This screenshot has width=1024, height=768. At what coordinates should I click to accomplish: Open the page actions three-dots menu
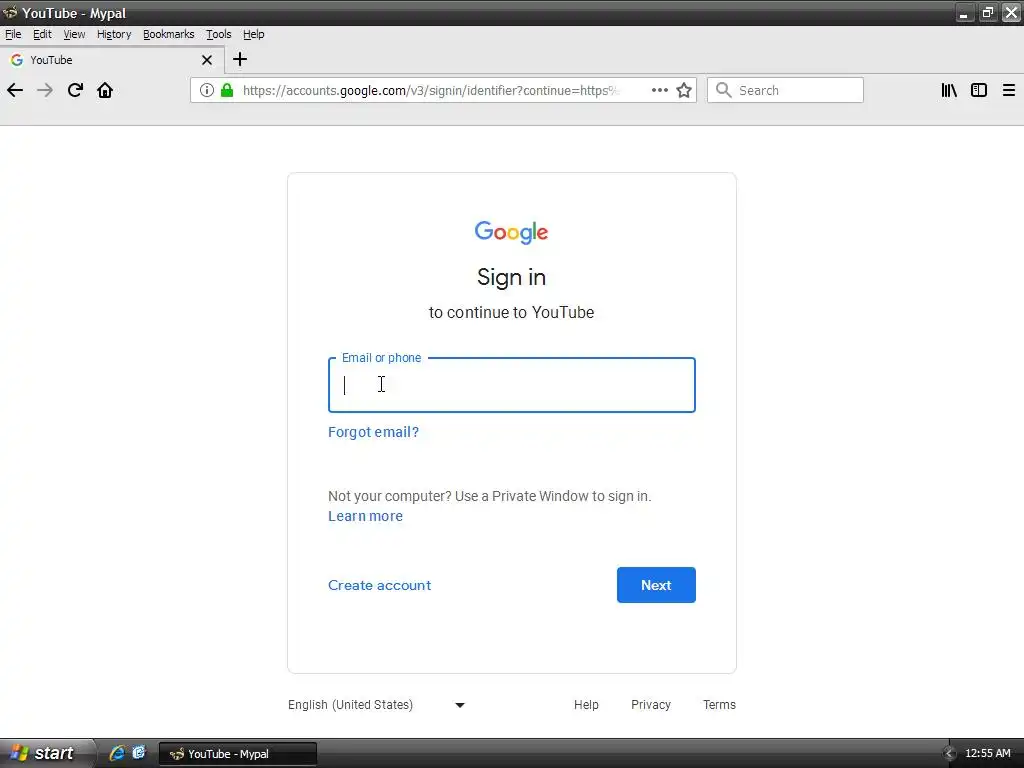tap(660, 90)
